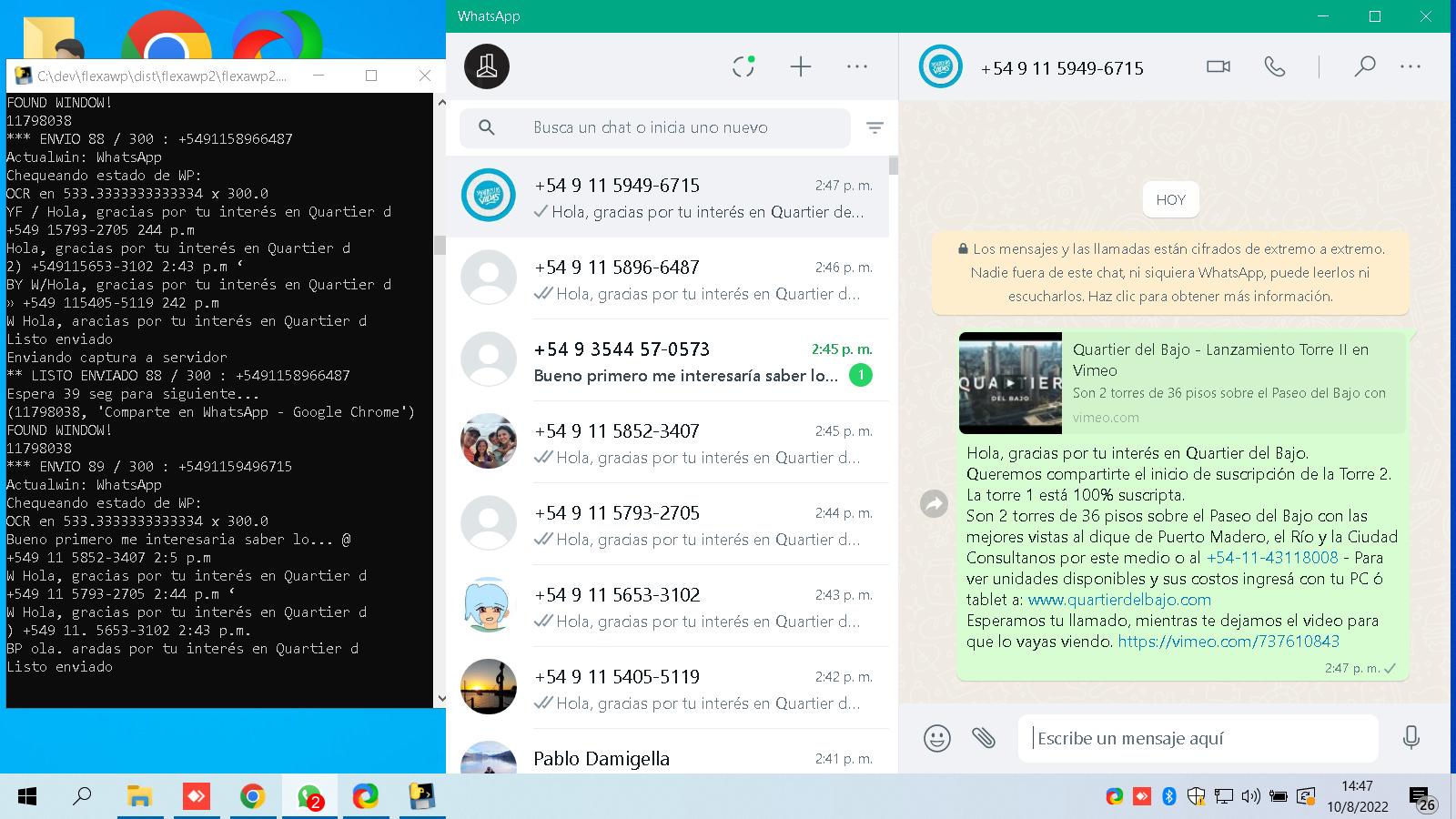The image size is (1456, 819).
Task: Open unread chat +54 9 3544 57-0573
Action: 667,360
